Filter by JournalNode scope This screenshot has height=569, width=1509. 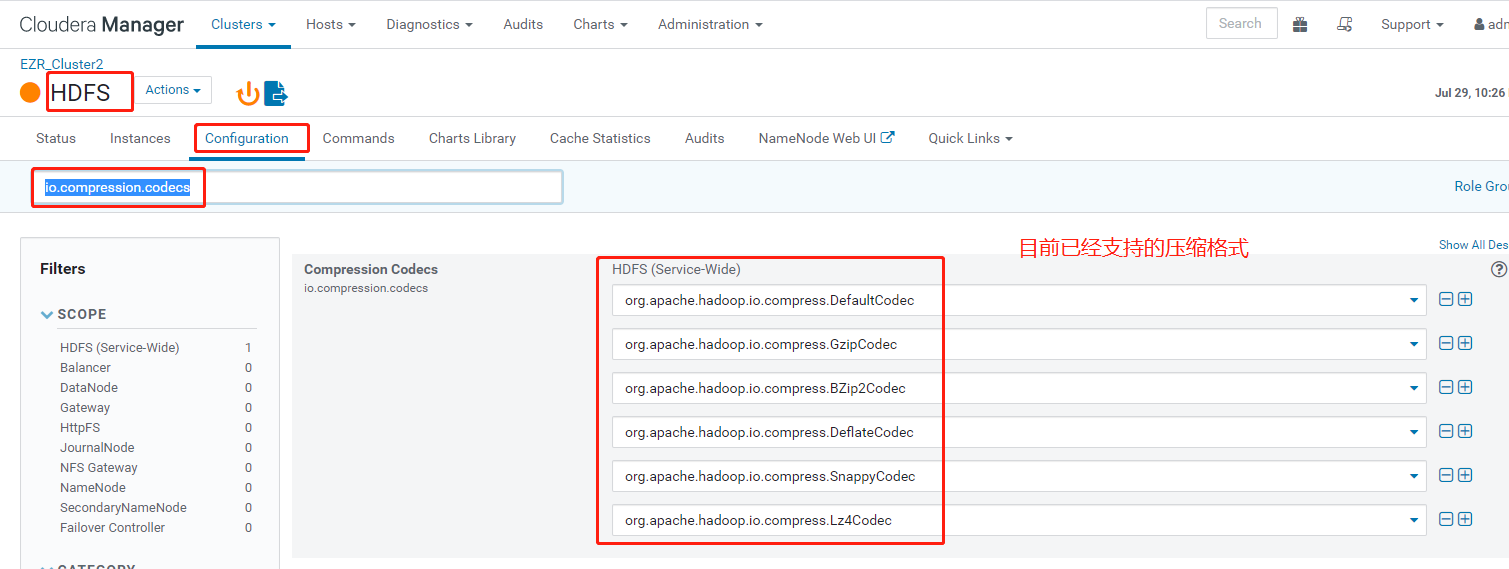[x=97, y=448]
